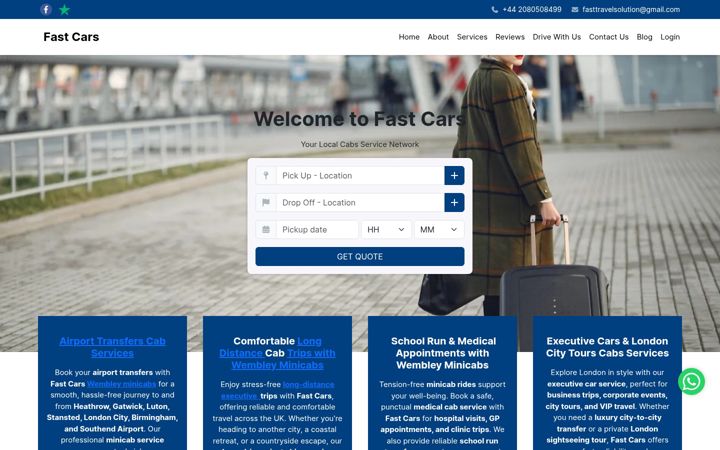The image size is (720, 450).
Task: Click the pick up location pin icon
Action: [266, 175]
